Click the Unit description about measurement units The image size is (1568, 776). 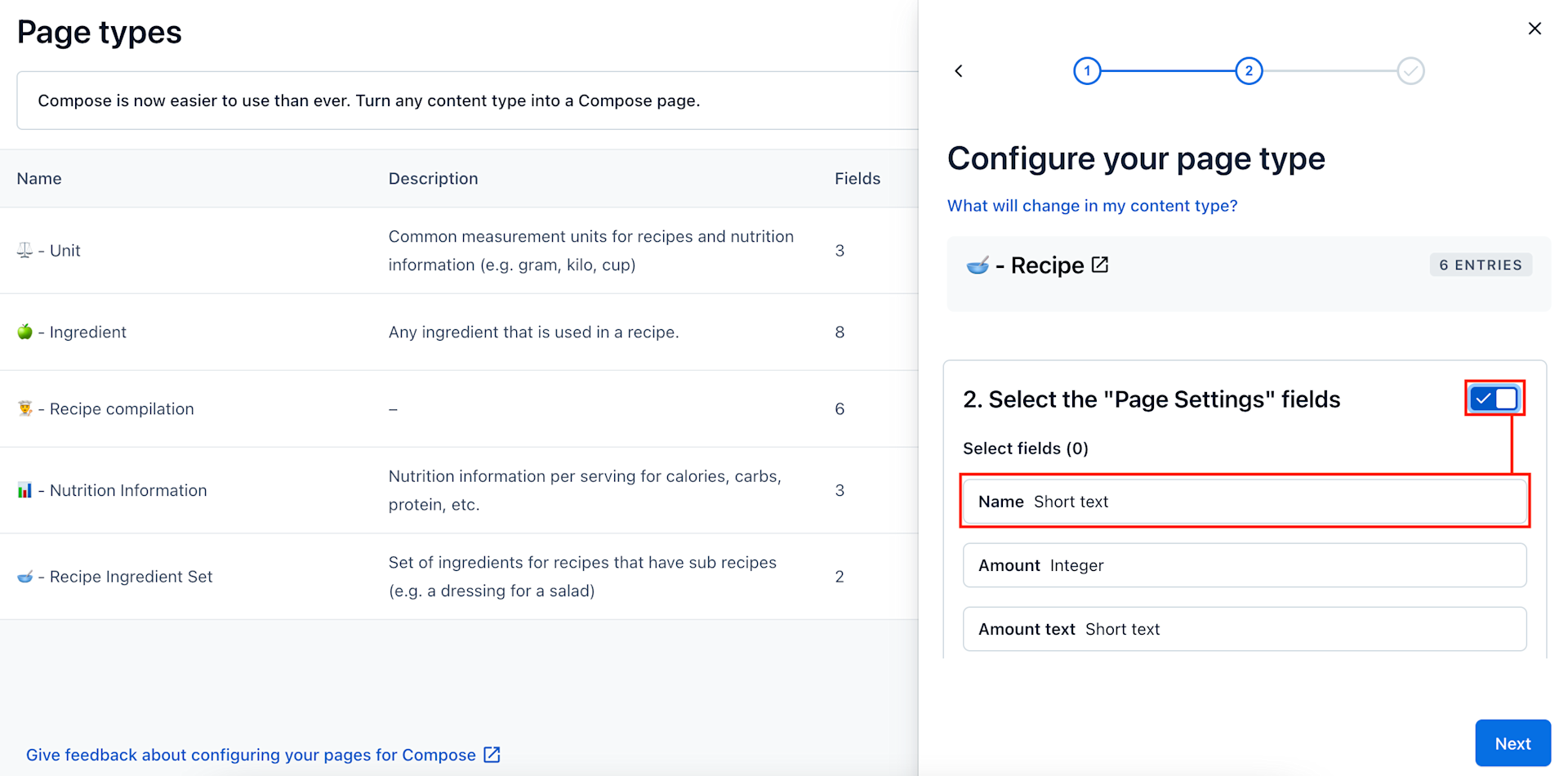[x=590, y=251]
